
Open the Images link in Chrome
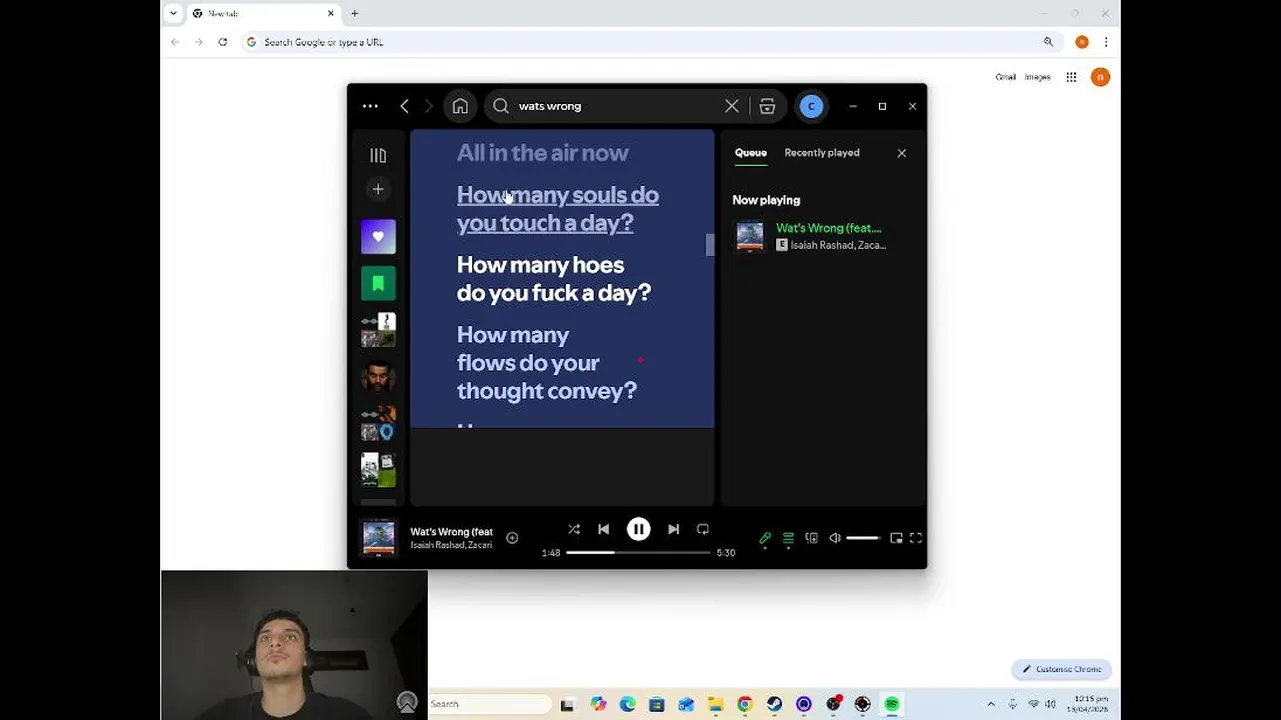1037,77
